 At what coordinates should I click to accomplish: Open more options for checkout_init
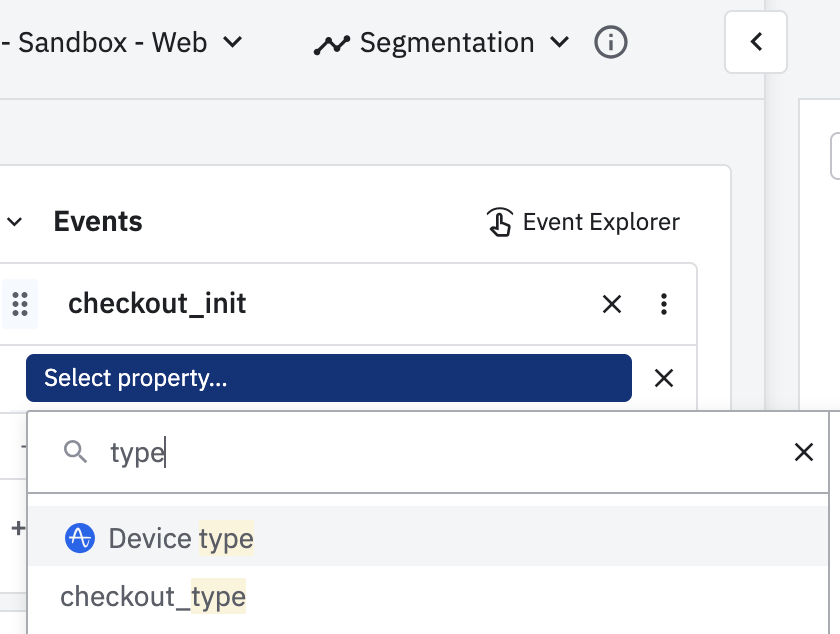664,304
